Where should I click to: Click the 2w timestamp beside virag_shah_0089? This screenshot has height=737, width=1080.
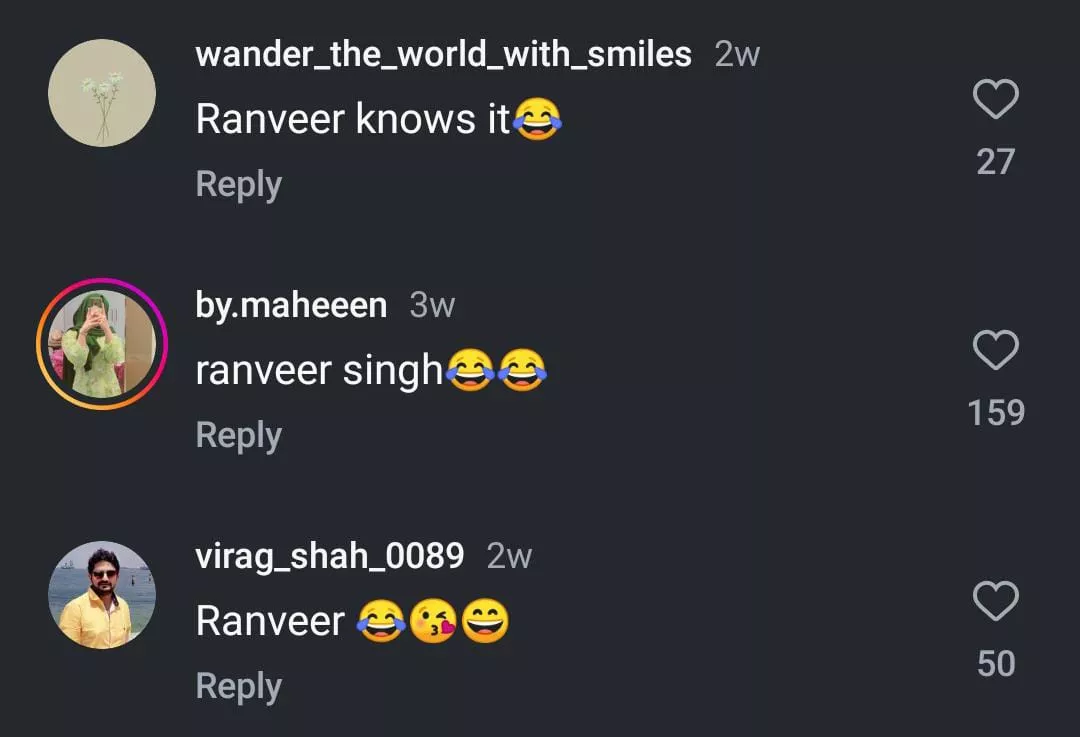click(509, 556)
